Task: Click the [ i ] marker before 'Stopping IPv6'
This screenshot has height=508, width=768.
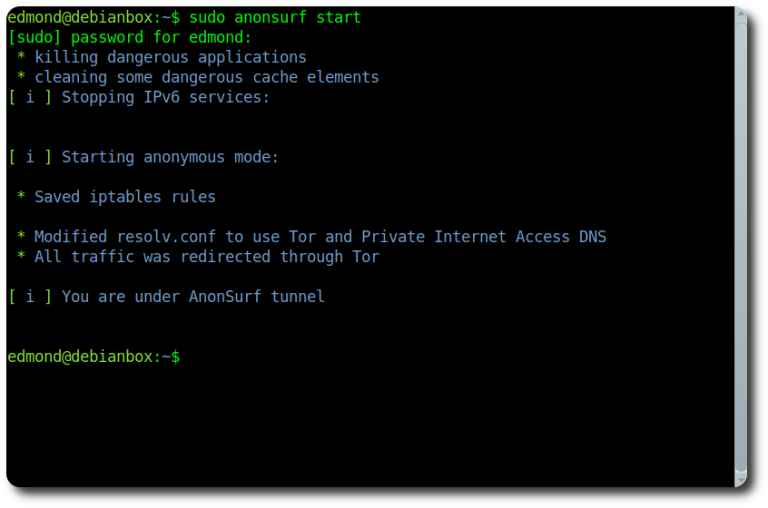Action: pyautogui.click(x=29, y=97)
